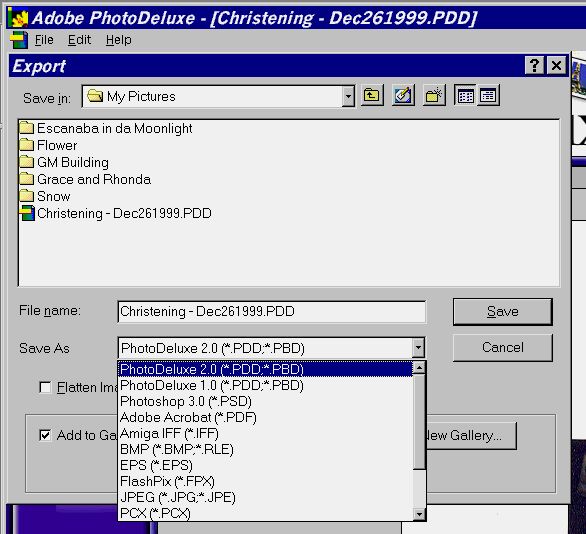Choose BMP (*.BMP;*.RLE) format
Viewport: 586px width, 534px height.
[265, 449]
